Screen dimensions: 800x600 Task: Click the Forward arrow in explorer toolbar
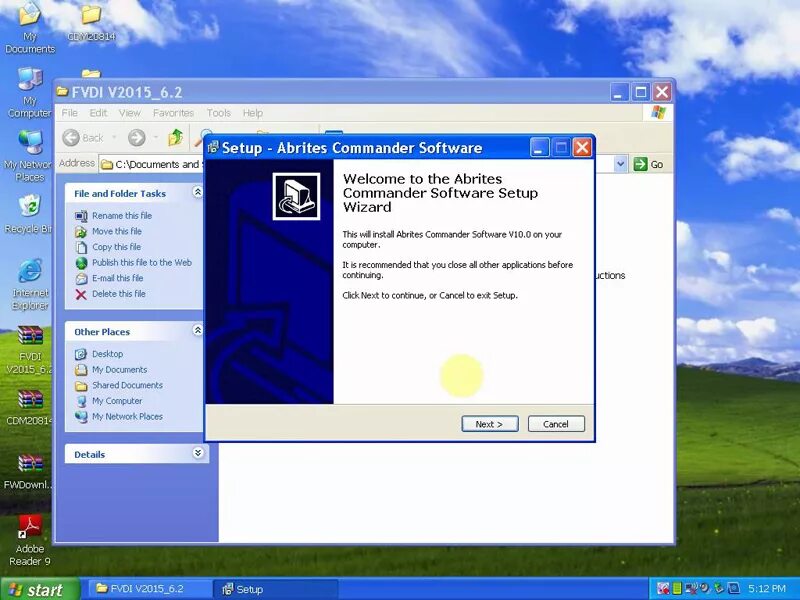click(137, 137)
